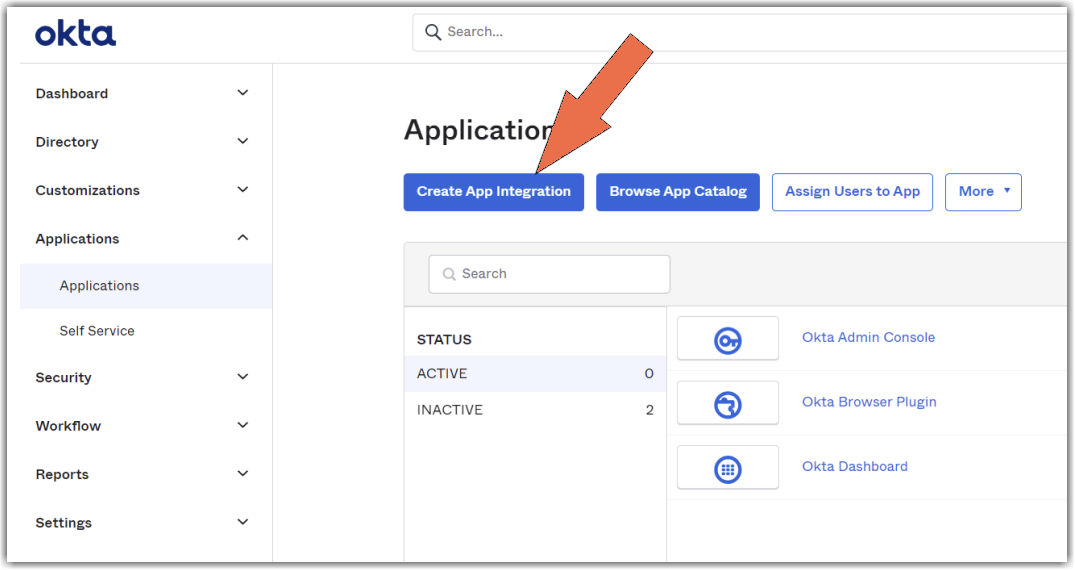Collapse the Applications menu chevron
The height and width of the screenshot is (570, 1075).
pos(243,237)
